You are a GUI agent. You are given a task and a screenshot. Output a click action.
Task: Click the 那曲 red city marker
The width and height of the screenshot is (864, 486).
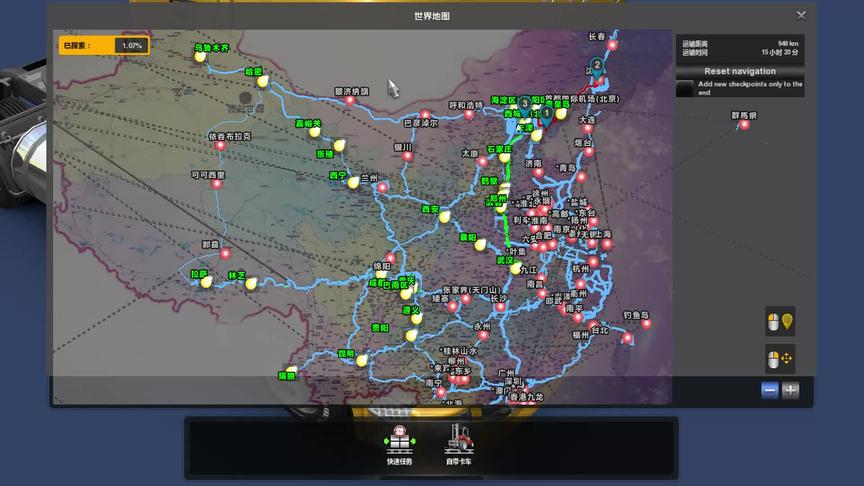point(225,254)
